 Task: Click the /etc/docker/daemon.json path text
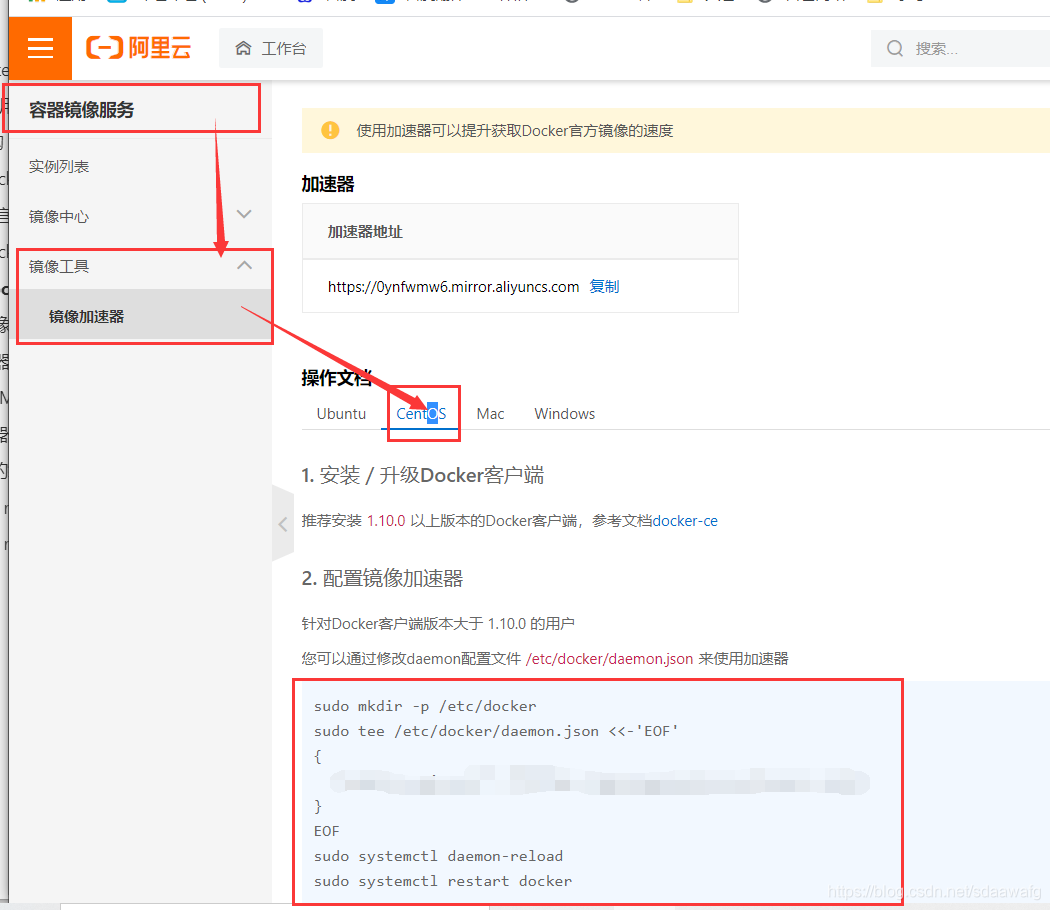pos(609,659)
